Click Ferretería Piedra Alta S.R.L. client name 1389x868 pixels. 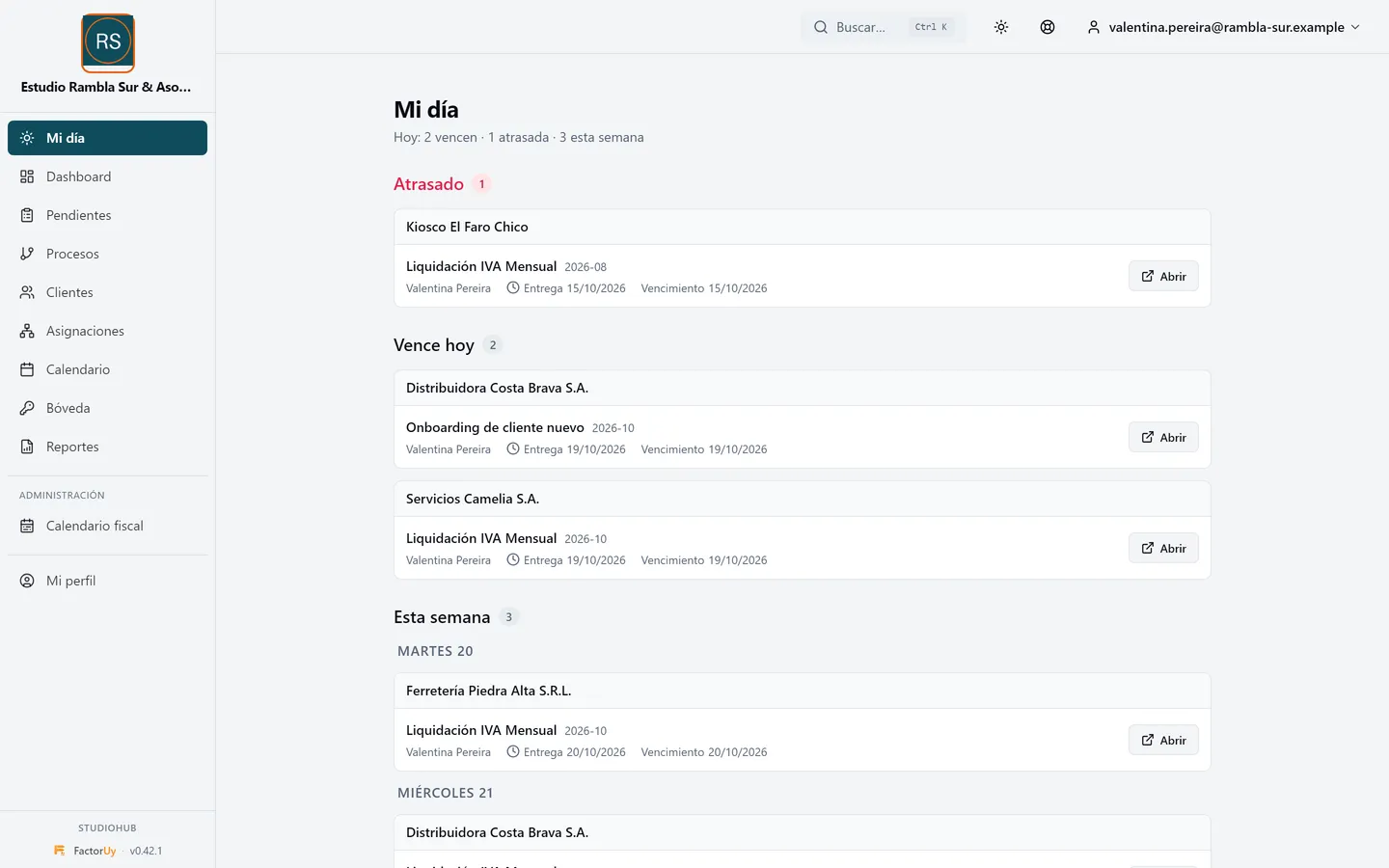click(488, 691)
